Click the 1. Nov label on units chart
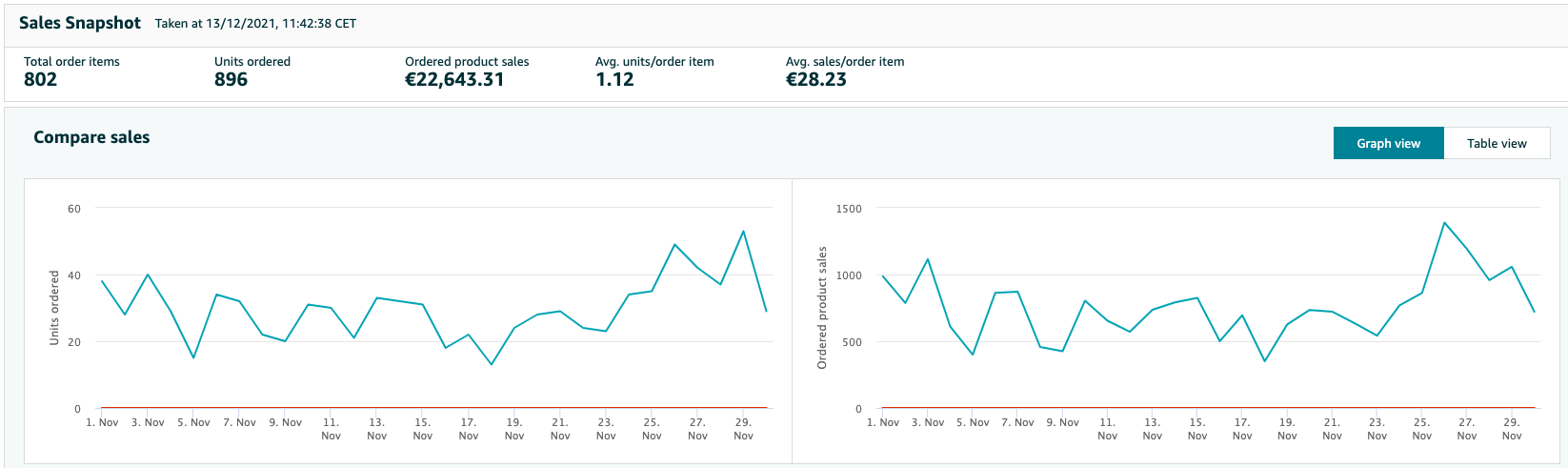This screenshot has height=468, width=1568. coord(102,422)
